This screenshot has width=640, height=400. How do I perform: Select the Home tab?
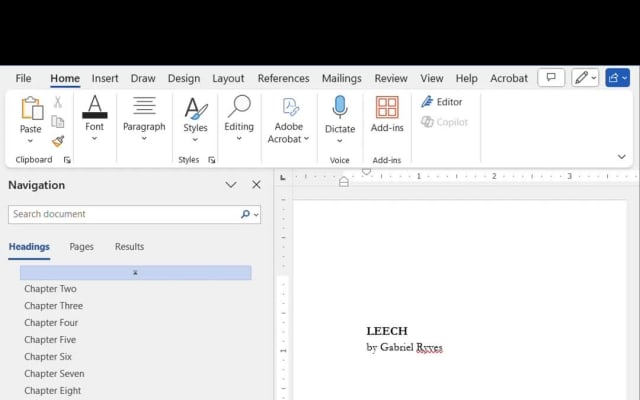tap(65, 78)
